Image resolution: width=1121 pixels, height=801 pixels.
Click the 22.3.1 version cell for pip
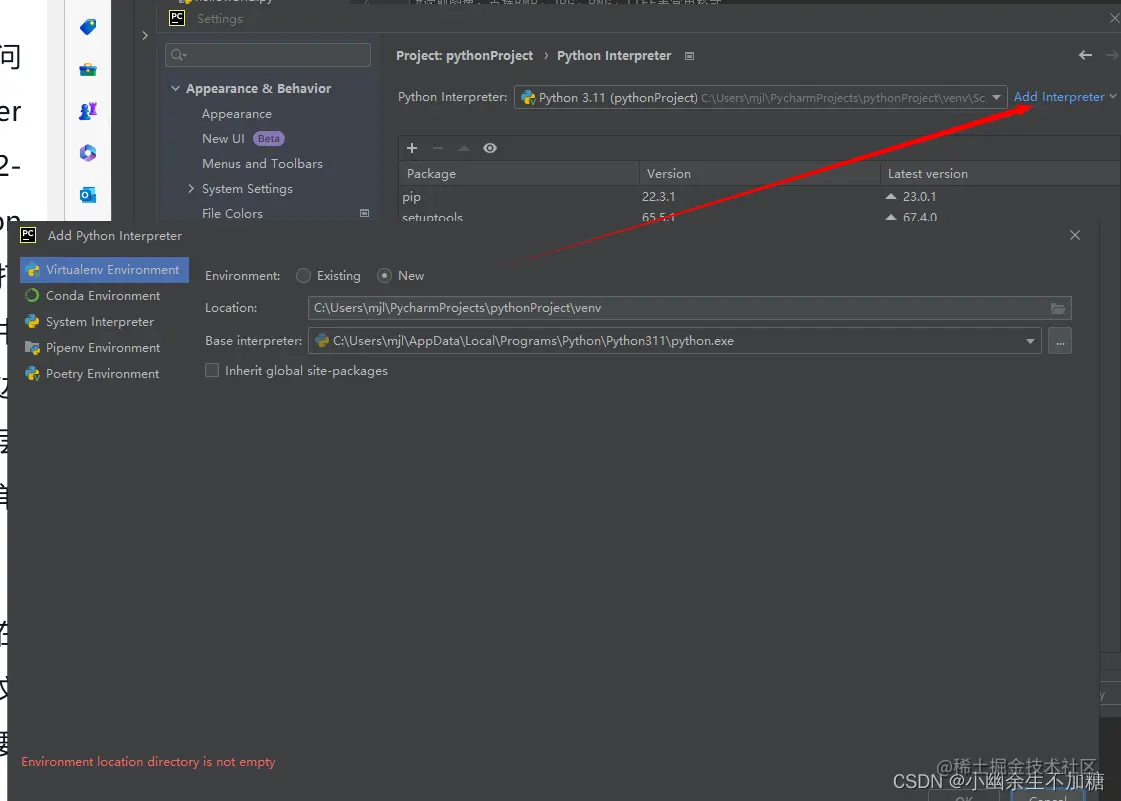pos(658,197)
